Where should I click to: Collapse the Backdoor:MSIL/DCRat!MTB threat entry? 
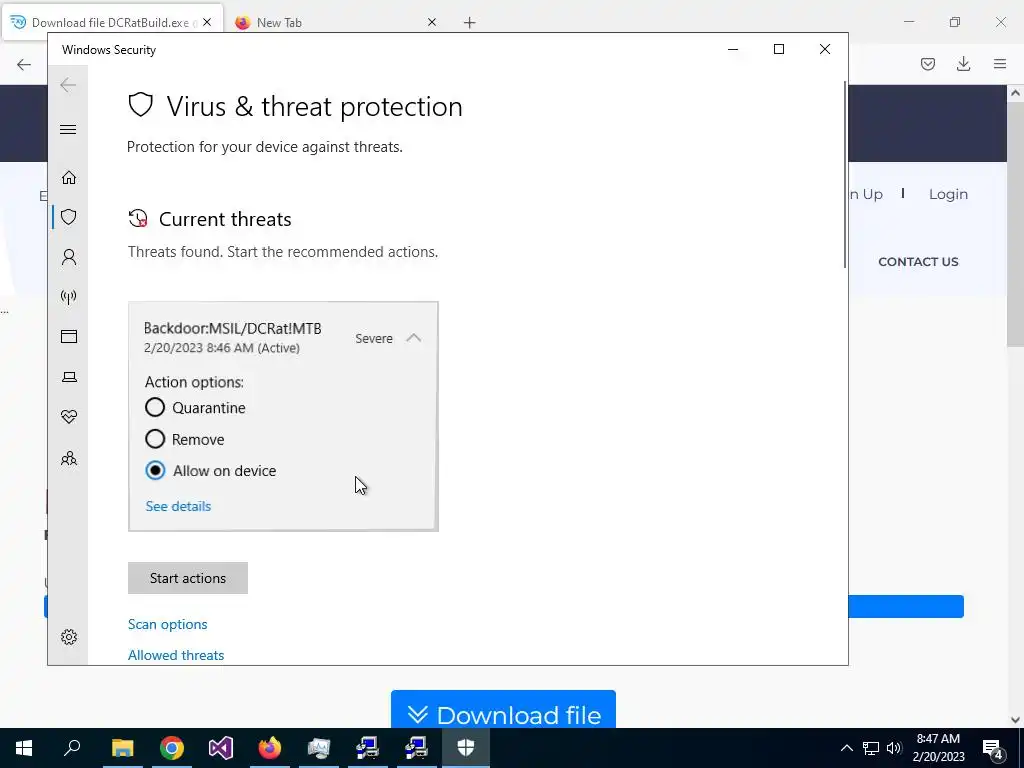tap(413, 338)
